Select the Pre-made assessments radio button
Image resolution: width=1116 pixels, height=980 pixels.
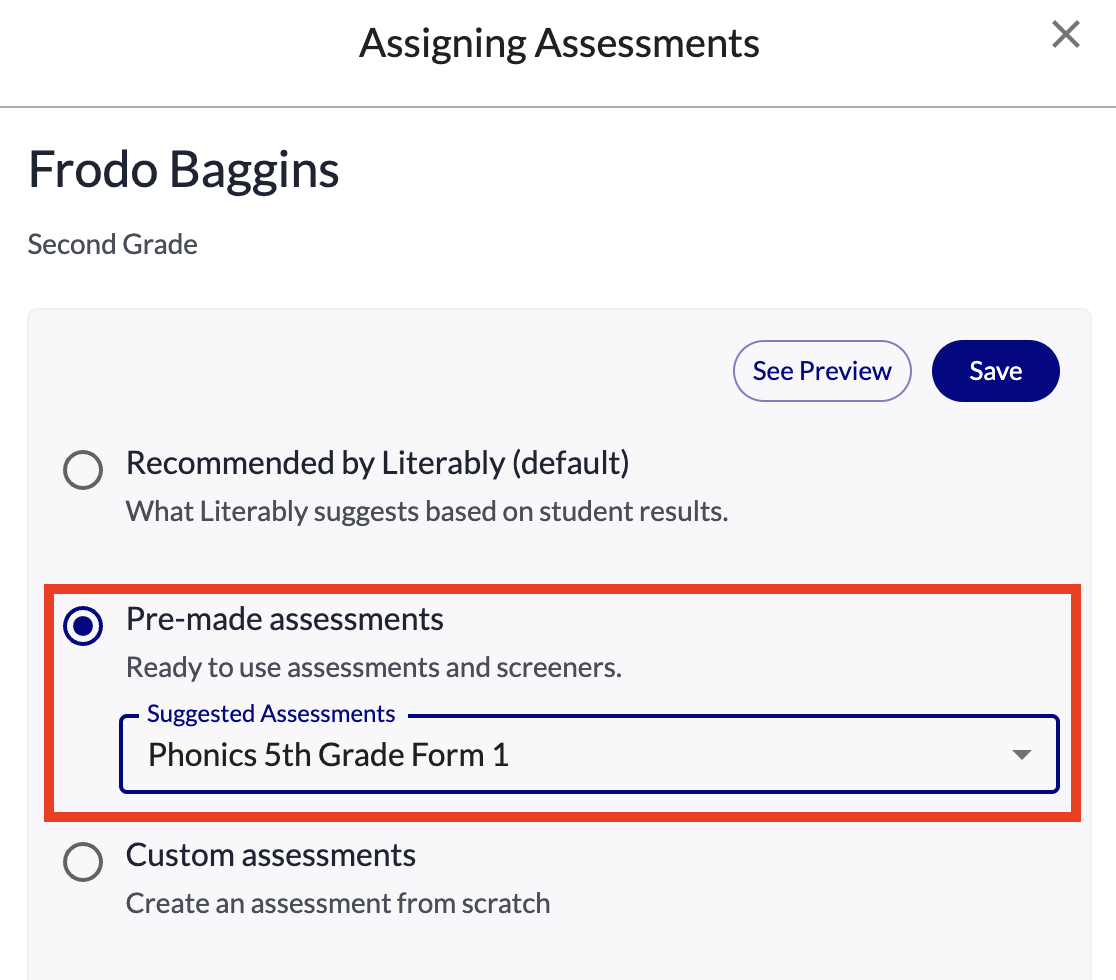(x=83, y=627)
